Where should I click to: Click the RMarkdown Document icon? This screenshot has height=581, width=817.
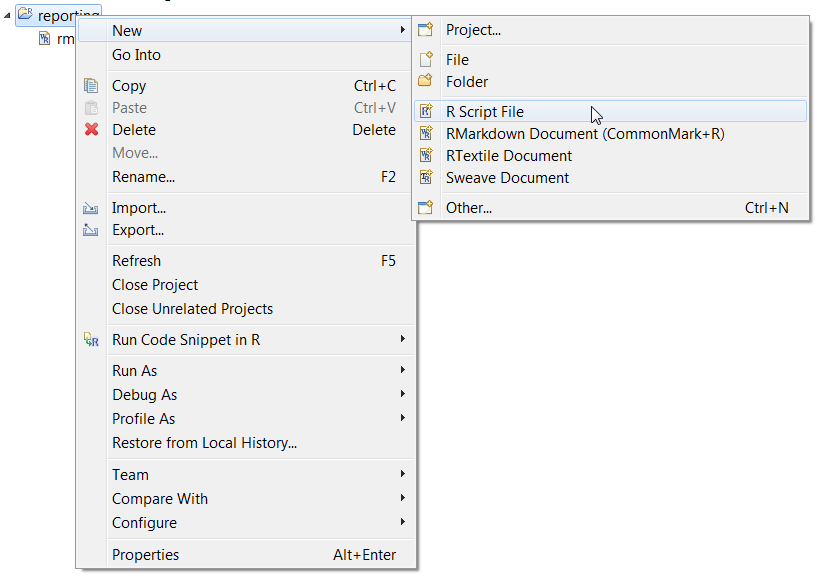(x=426, y=133)
